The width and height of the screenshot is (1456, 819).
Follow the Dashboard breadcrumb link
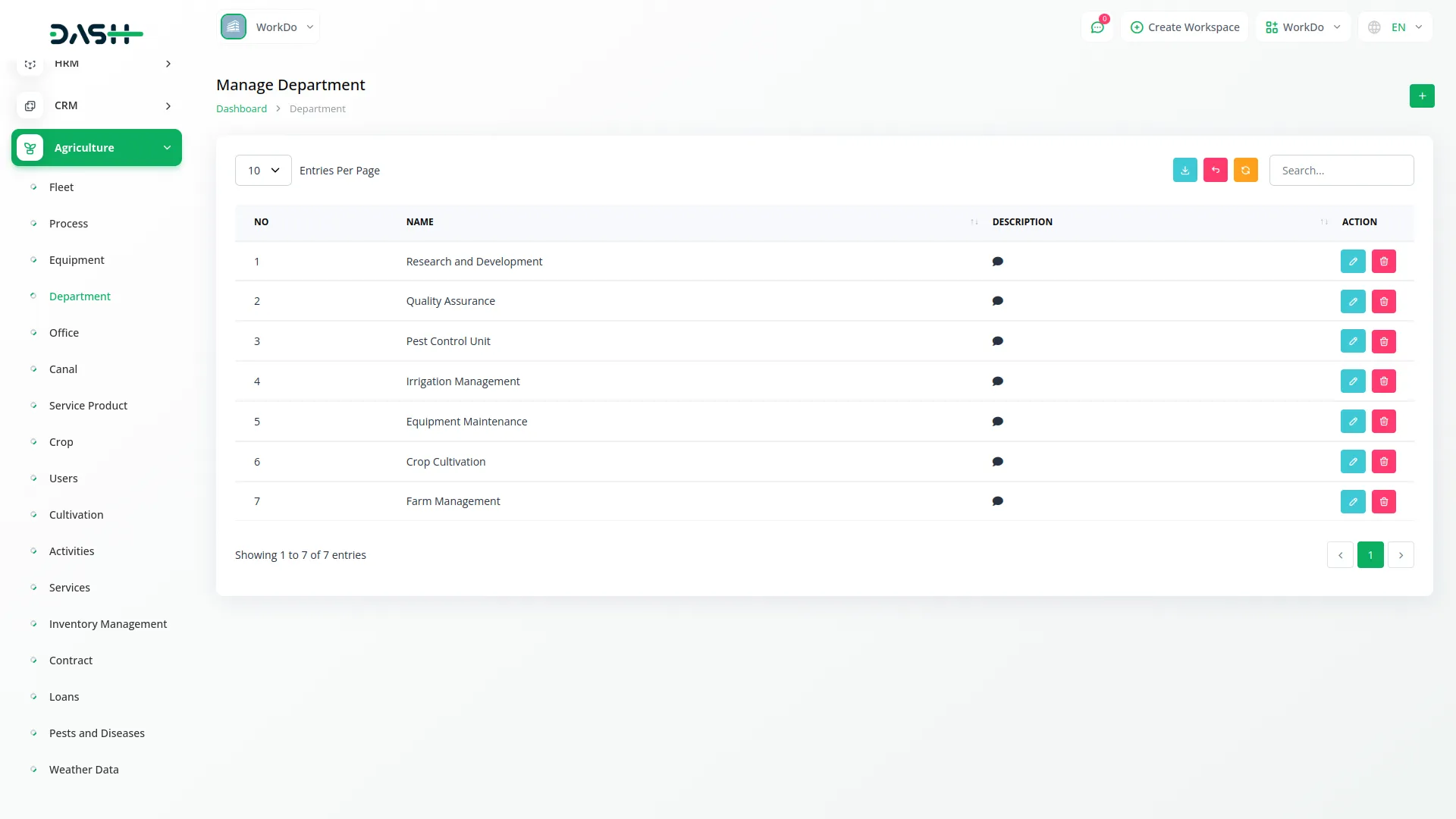coord(241,109)
